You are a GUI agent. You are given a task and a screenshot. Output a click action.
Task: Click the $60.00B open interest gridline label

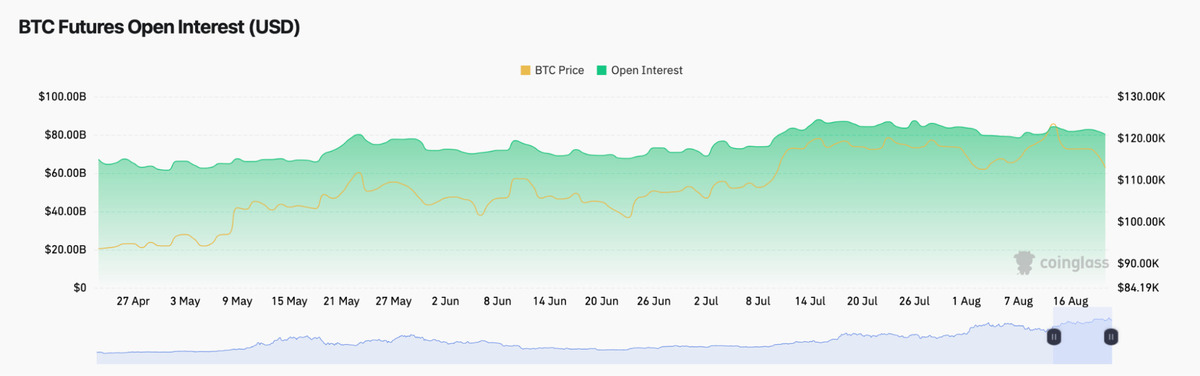(x=66, y=173)
